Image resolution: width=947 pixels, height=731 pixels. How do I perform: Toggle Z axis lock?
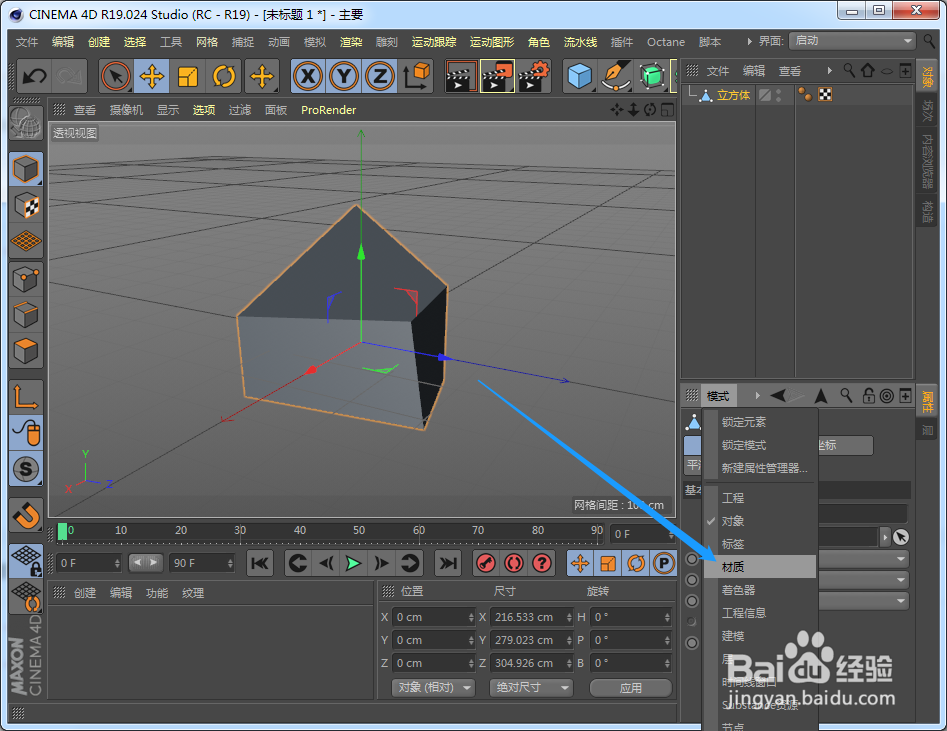click(x=380, y=76)
